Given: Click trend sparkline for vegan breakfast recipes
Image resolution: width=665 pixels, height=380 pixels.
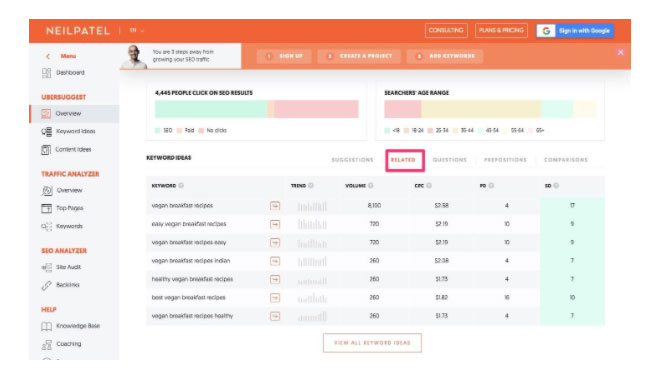Looking at the screenshot, I should (312, 207).
